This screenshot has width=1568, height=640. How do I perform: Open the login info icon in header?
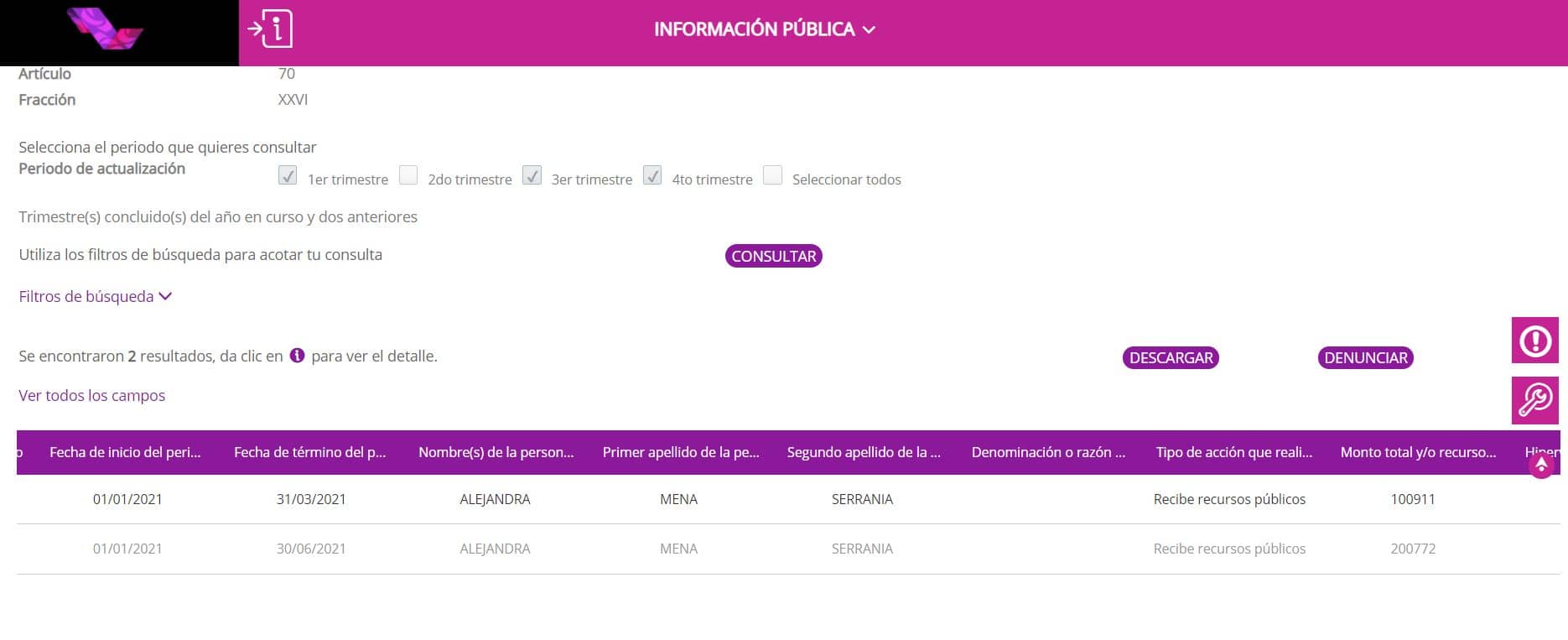point(270,29)
